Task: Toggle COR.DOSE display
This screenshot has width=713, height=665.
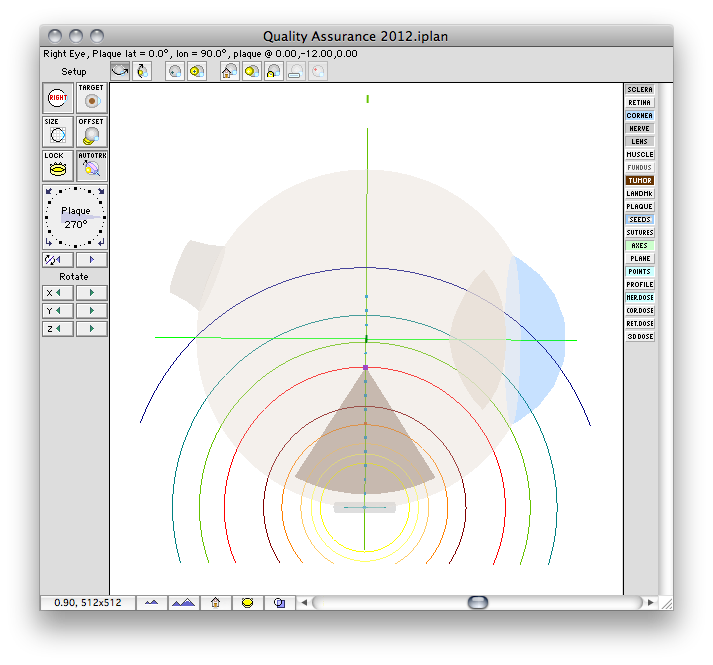Action: point(640,311)
